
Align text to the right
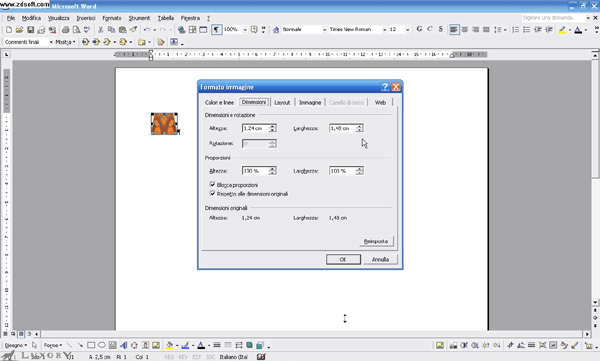pos(475,29)
